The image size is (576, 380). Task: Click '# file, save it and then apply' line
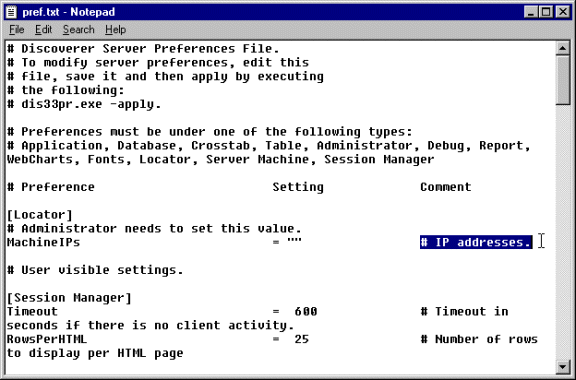pos(165,76)
